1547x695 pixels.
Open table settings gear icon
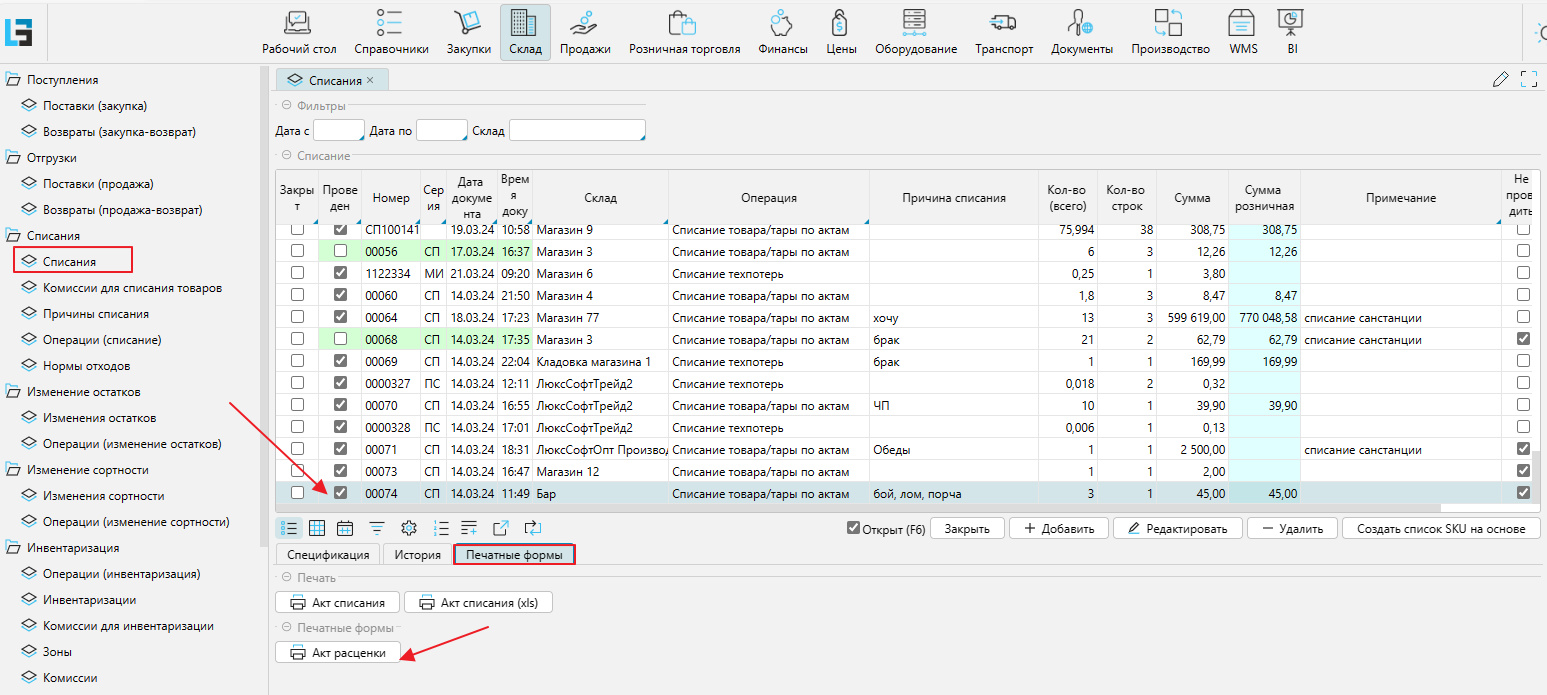[408, 528]
